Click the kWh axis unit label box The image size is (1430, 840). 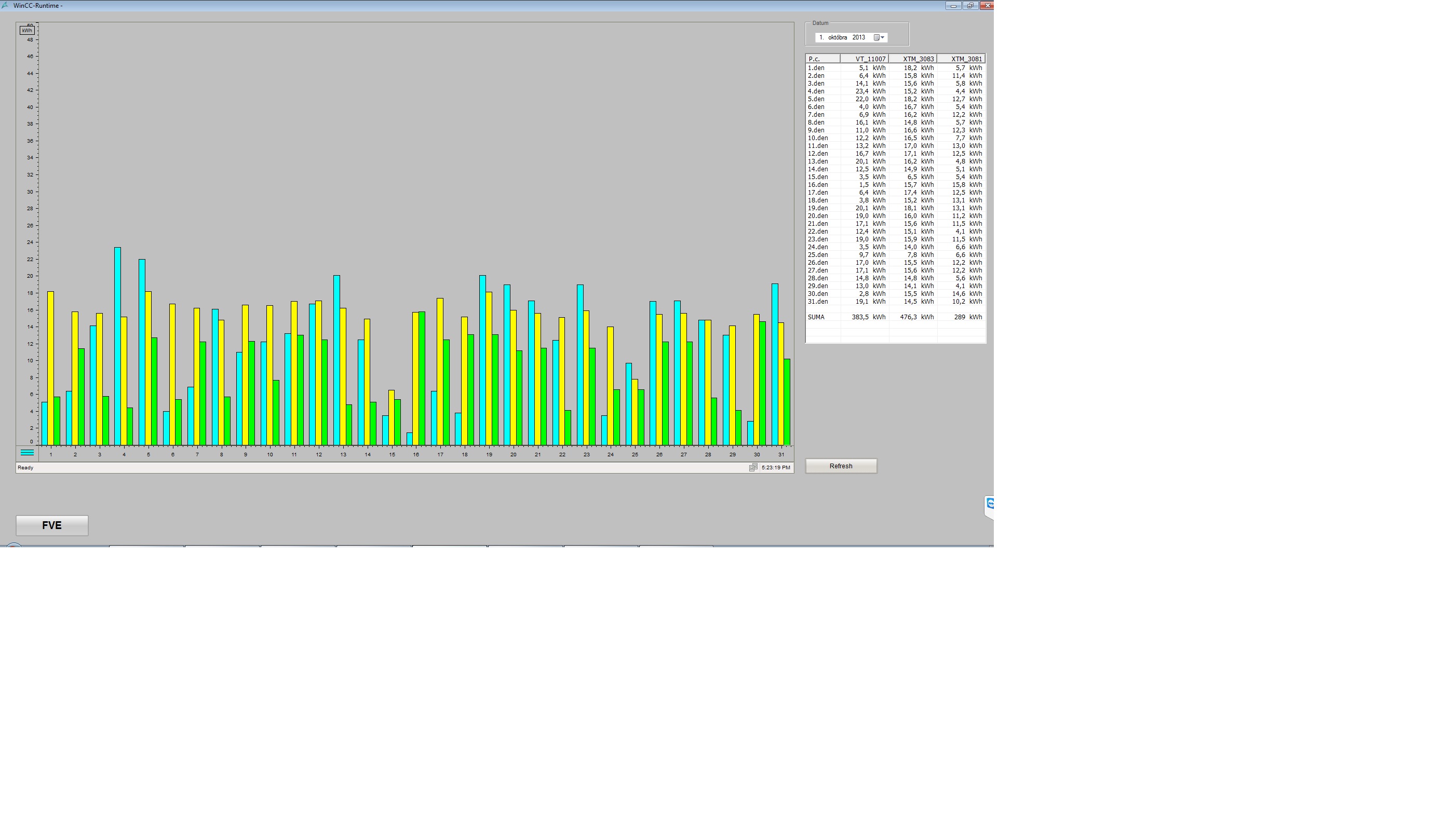tap(26, 30)
